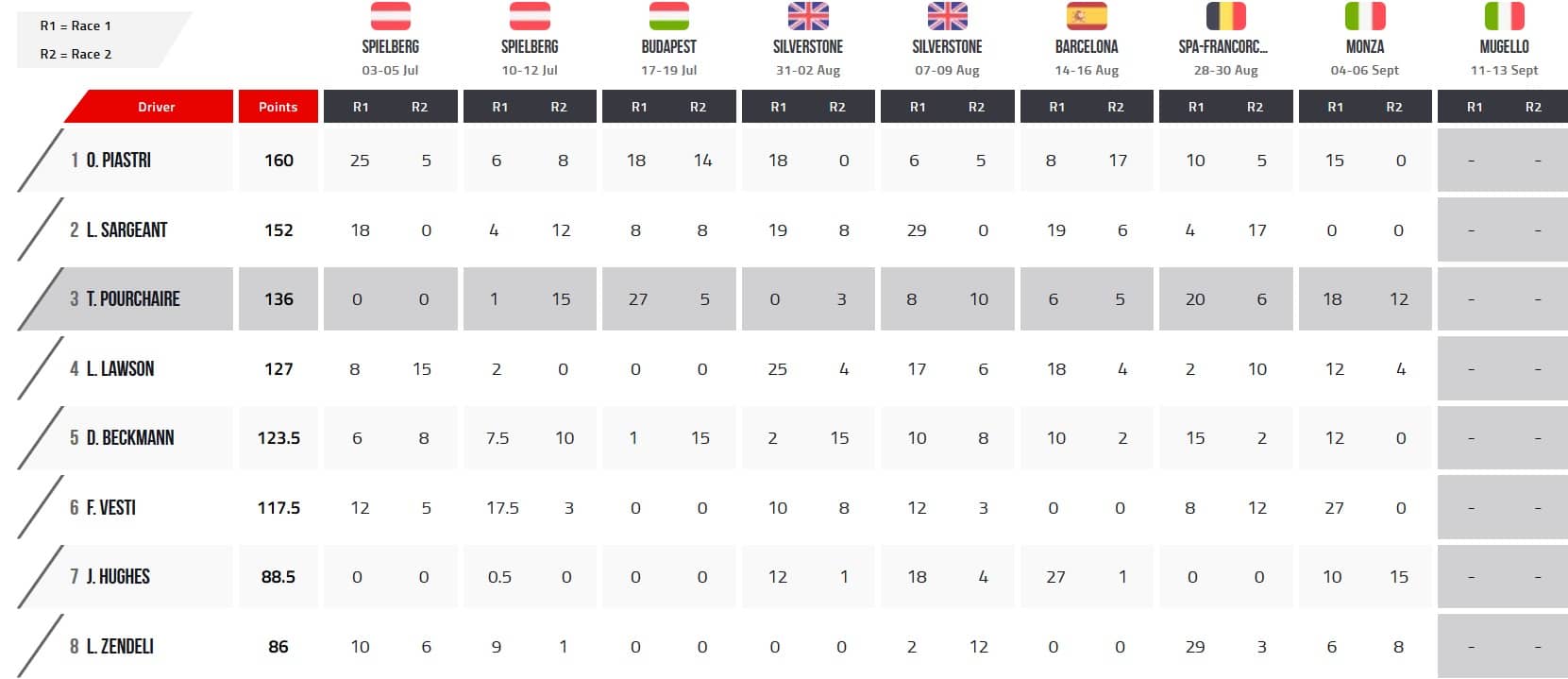Click the UK flag above Silverstone 31-02 Aug
The image size is (1568, 679).
click(x=808, y=16)
